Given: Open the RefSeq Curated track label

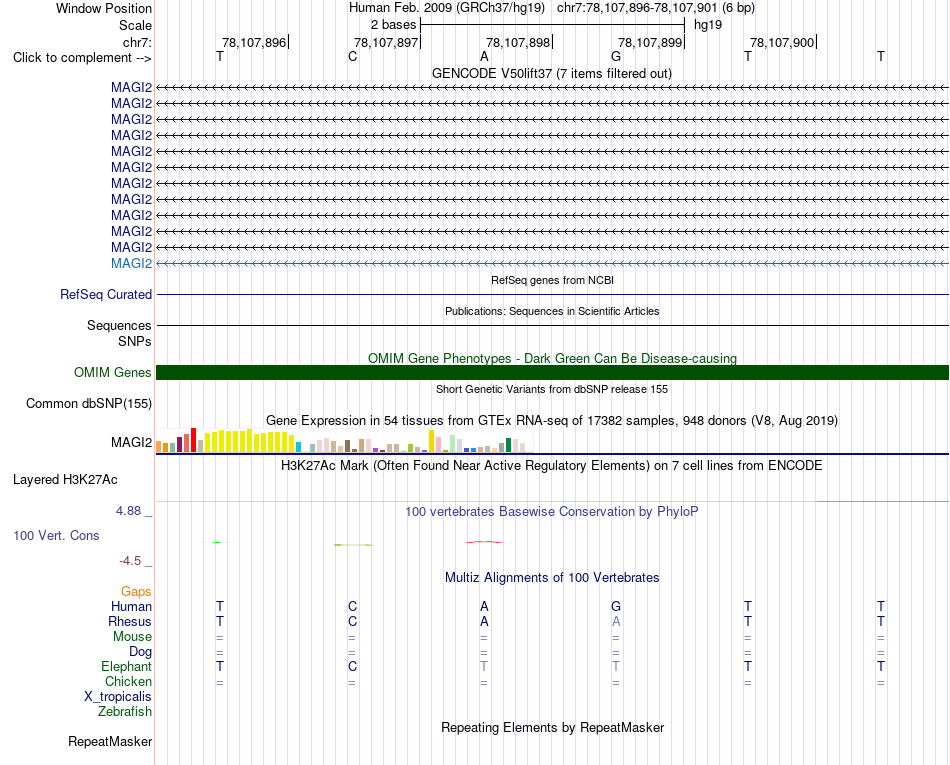Looking at the screenshot, I should [x=106, y=294].
